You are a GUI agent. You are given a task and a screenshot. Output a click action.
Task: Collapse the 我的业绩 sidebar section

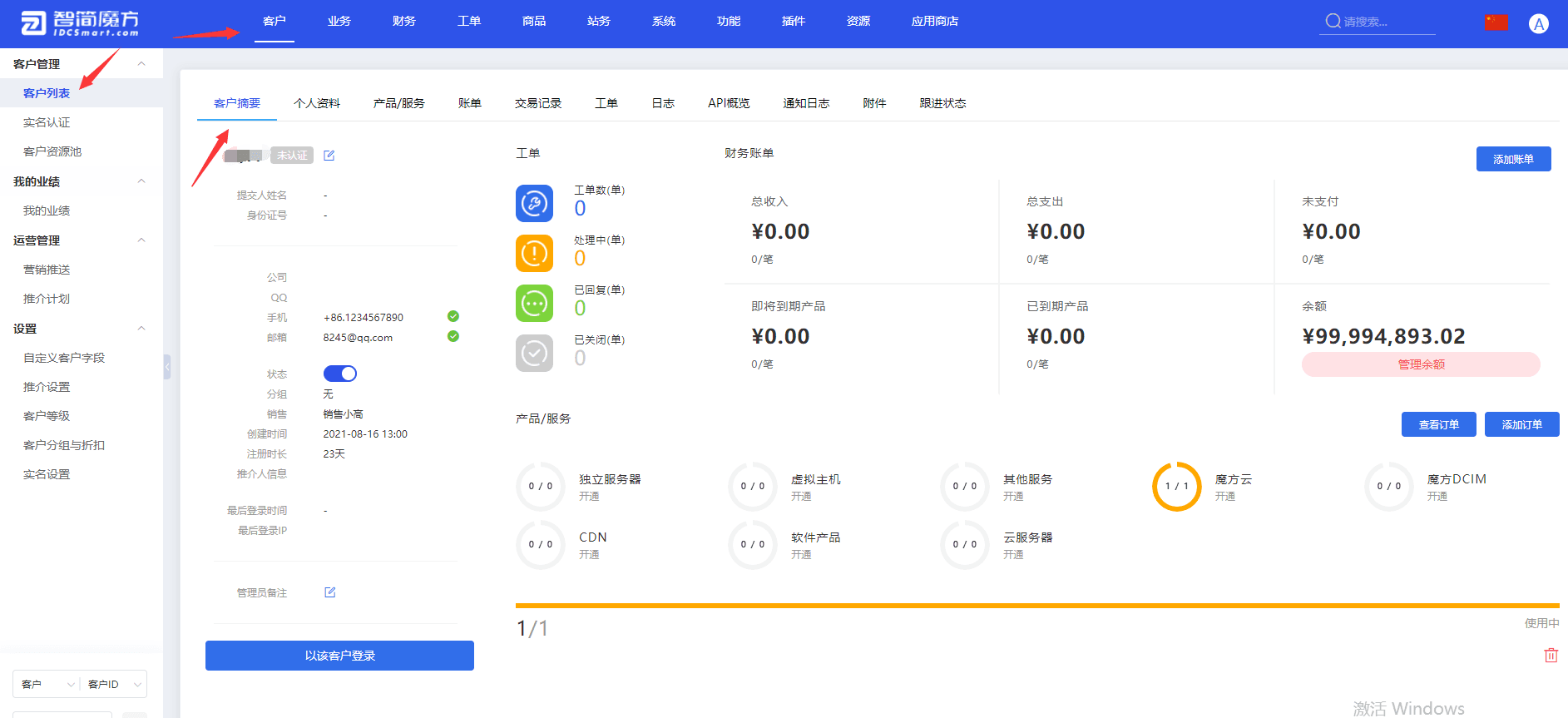141,181
